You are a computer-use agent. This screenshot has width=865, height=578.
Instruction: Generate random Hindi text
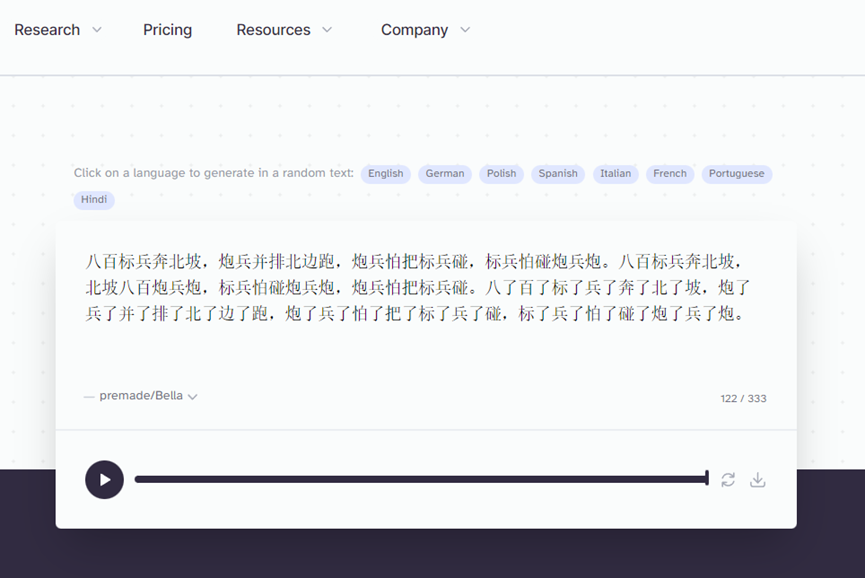point(94,200)
